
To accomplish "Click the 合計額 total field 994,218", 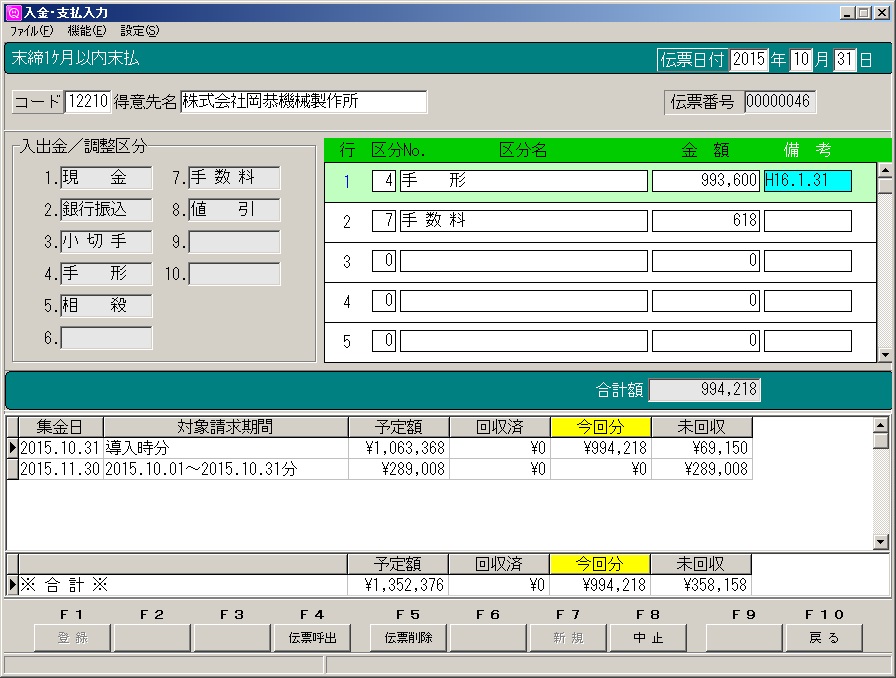I will click(x=705, y=390).
